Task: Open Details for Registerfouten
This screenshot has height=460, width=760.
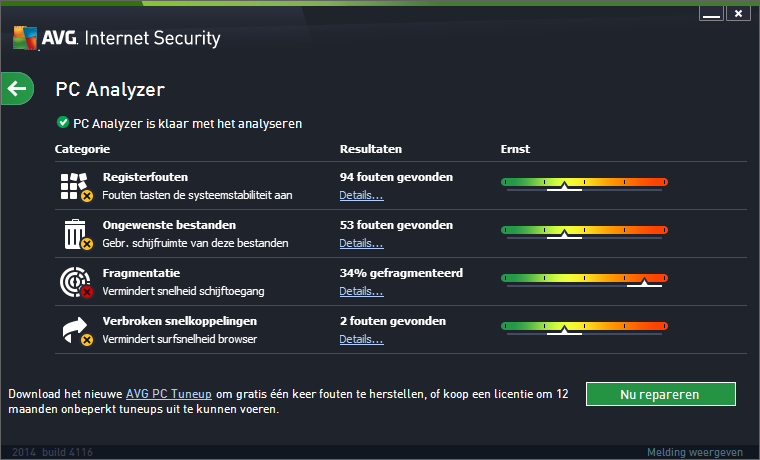Action: [x=361, y=195]
